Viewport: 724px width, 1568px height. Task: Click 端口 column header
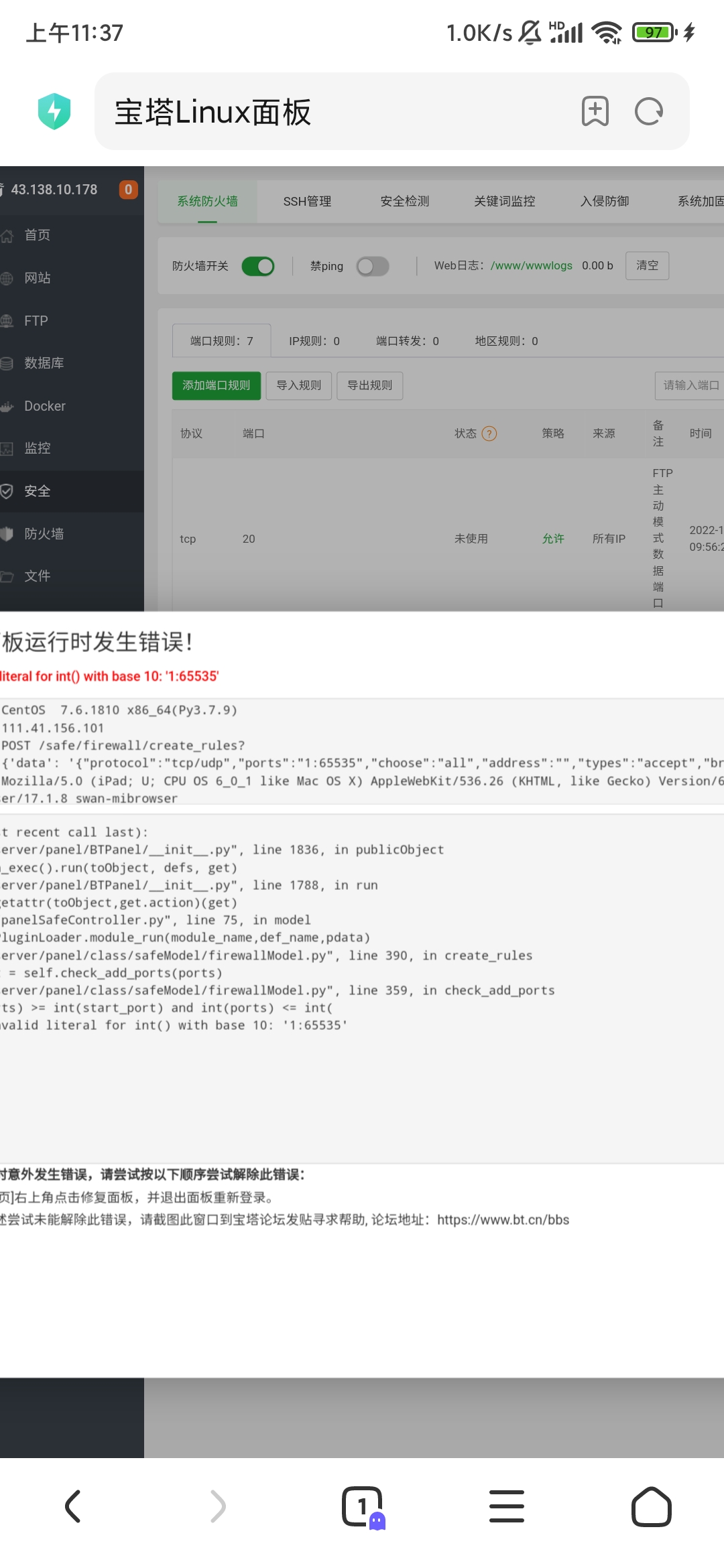[x=253, y=434]
